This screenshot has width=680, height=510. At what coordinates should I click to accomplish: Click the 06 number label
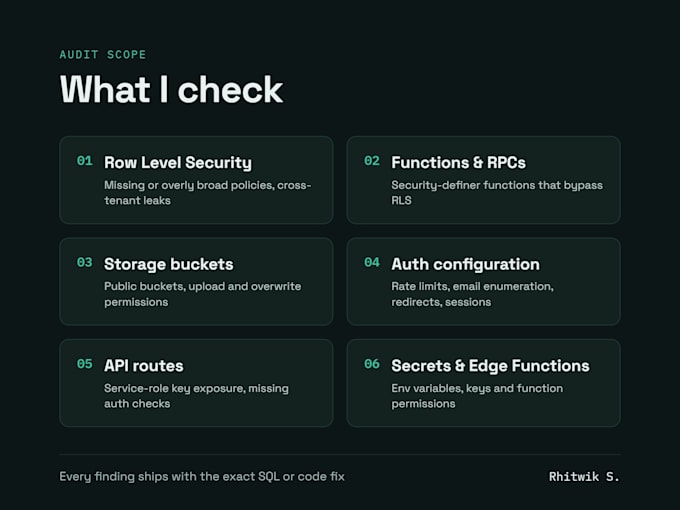tap(372, 364)
